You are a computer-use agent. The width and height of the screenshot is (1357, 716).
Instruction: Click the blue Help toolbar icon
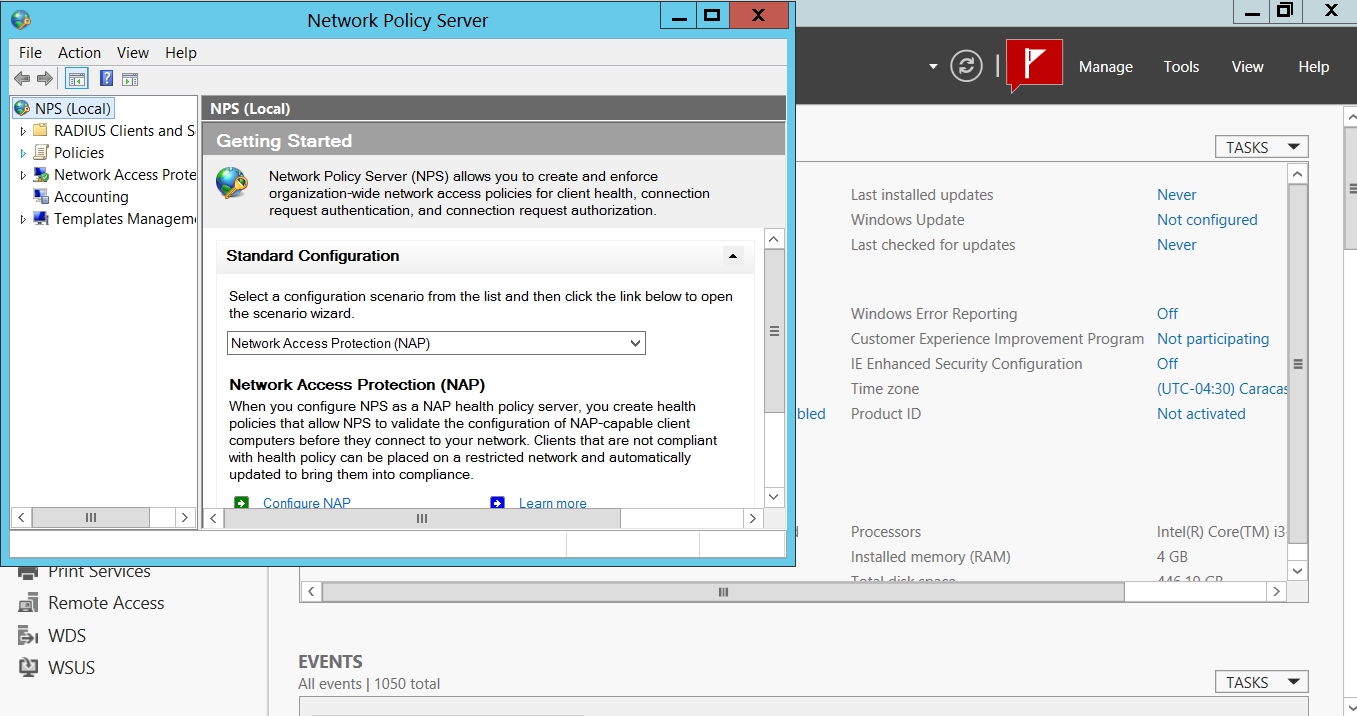click(106, 79)
